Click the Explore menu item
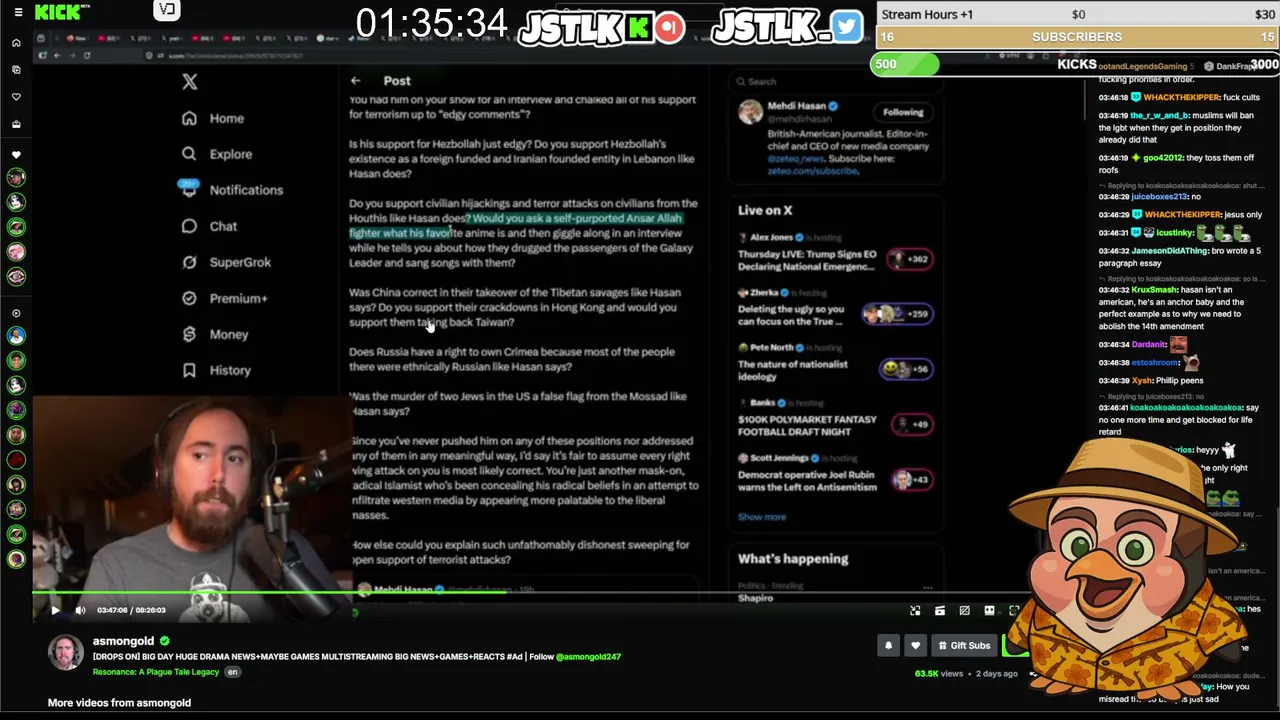This screenshot has height=720, width=1280. (231, 154)
